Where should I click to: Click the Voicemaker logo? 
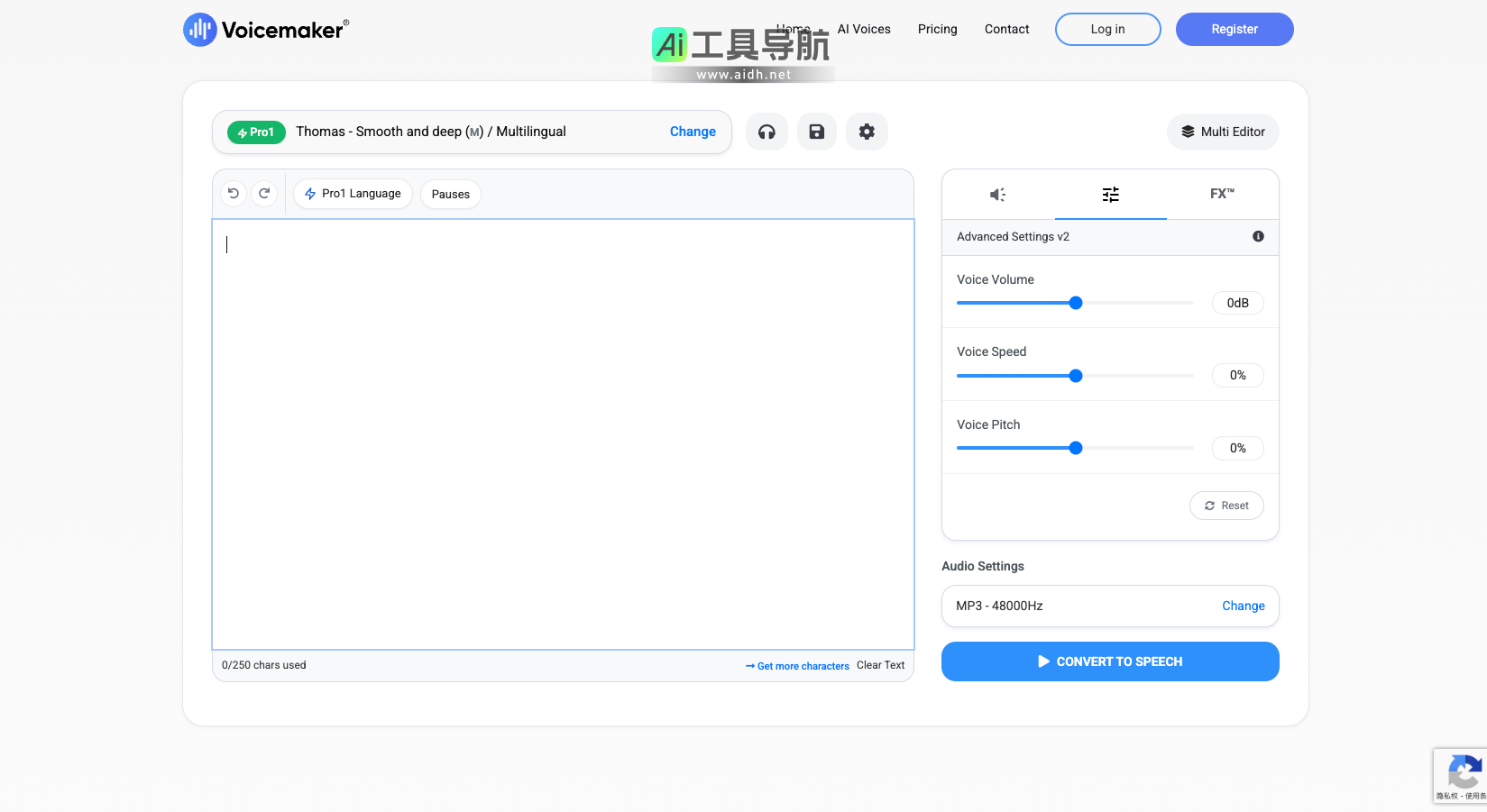[266, 30]
